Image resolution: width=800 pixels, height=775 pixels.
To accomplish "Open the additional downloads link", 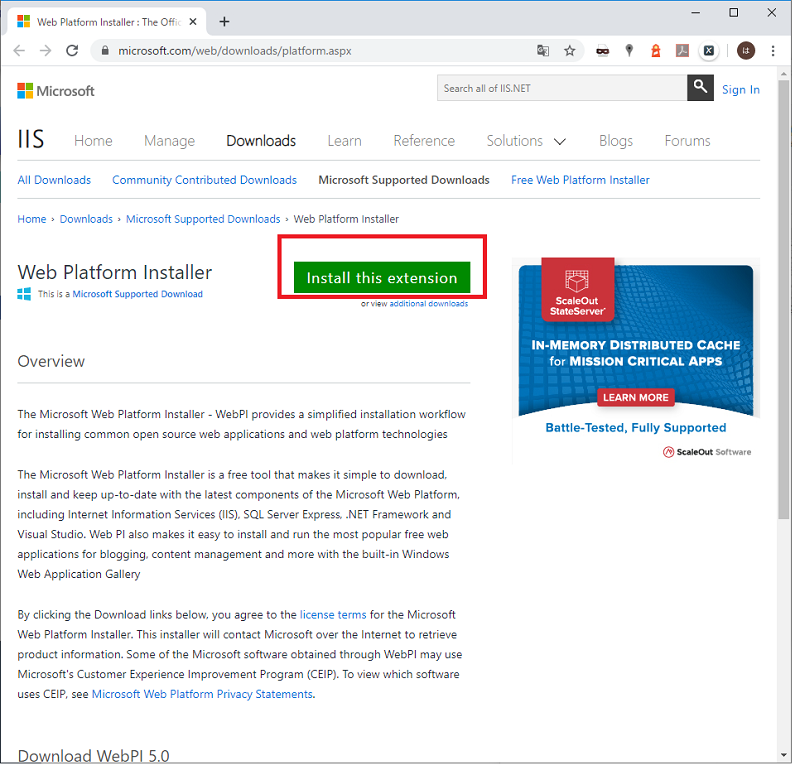I will pos(429,304).
